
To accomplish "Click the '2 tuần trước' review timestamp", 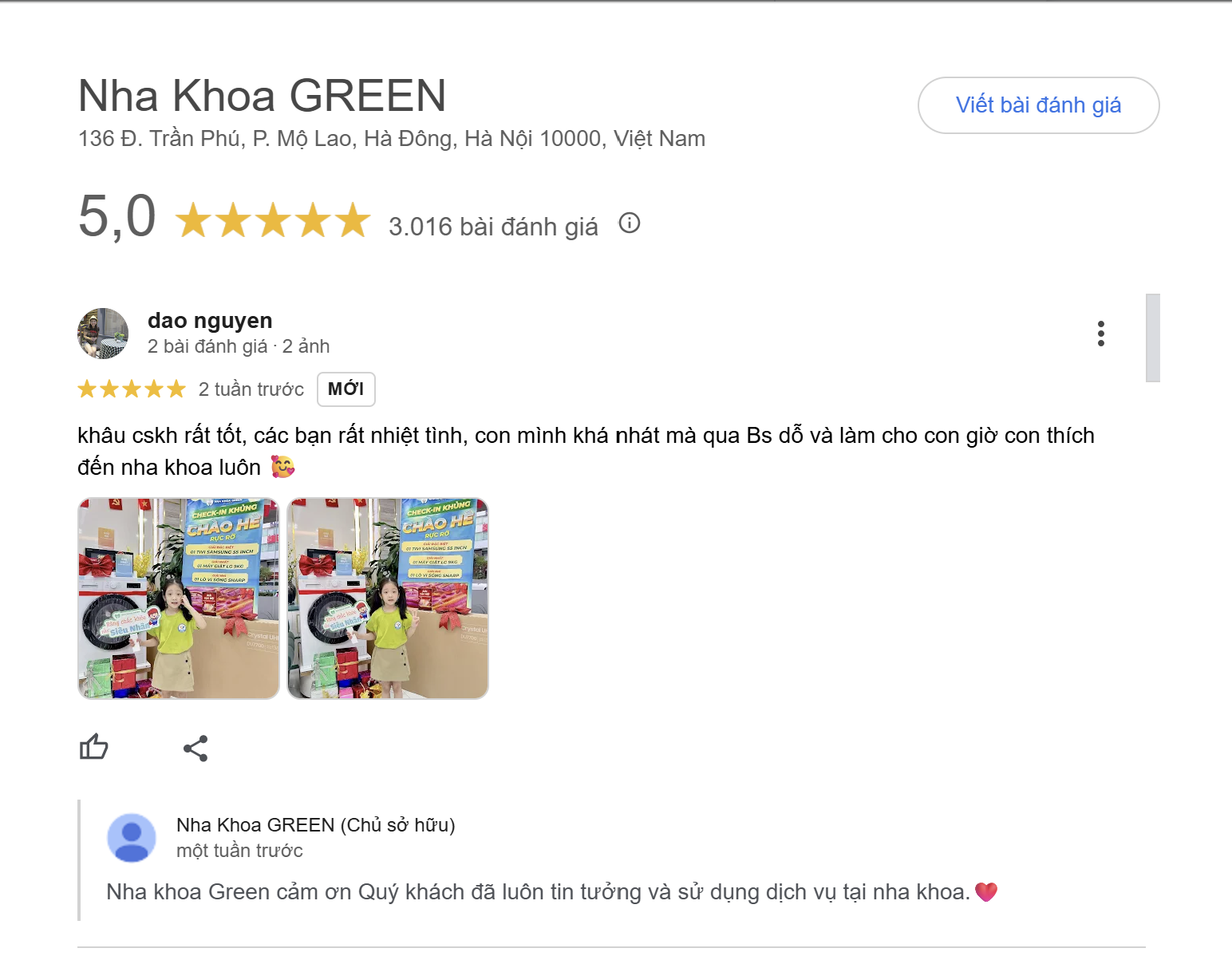I will pyautogui.click(x=251, y=389).
